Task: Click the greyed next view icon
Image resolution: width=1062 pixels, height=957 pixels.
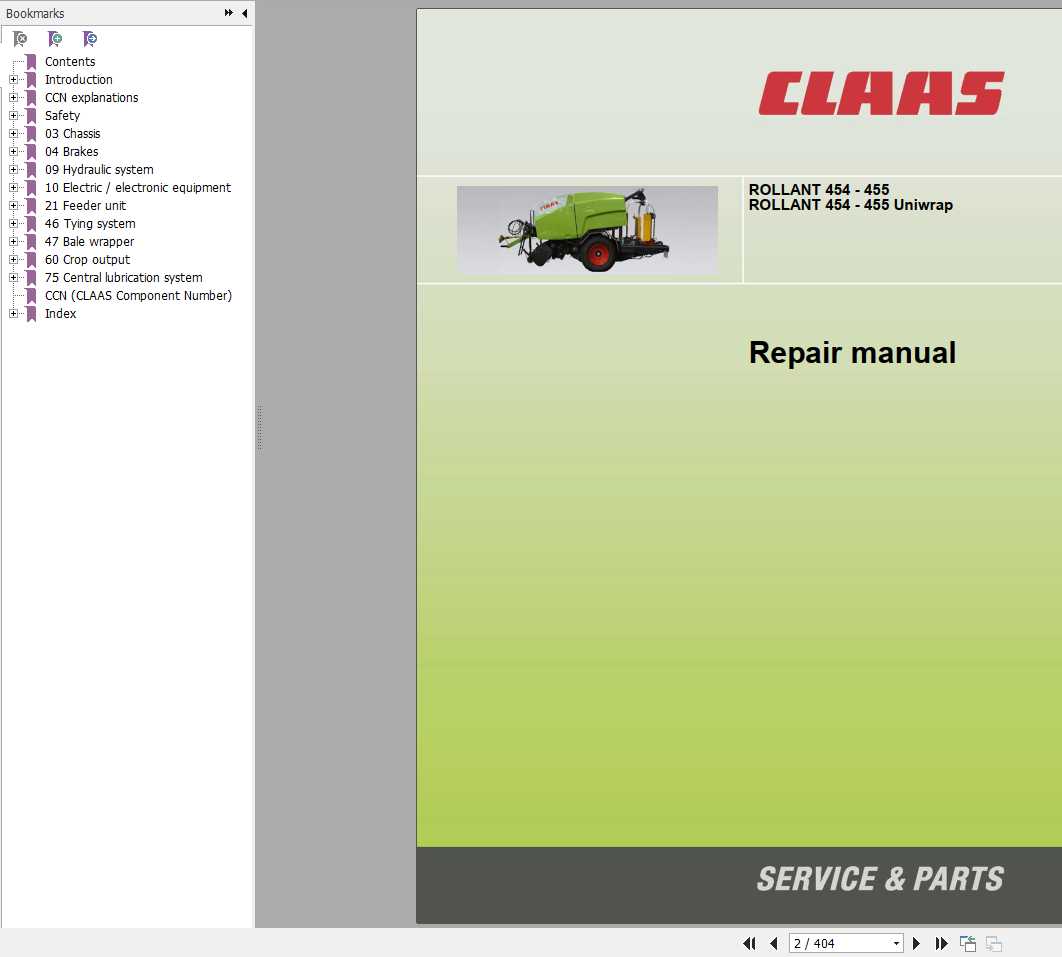Action: [994, 943]
